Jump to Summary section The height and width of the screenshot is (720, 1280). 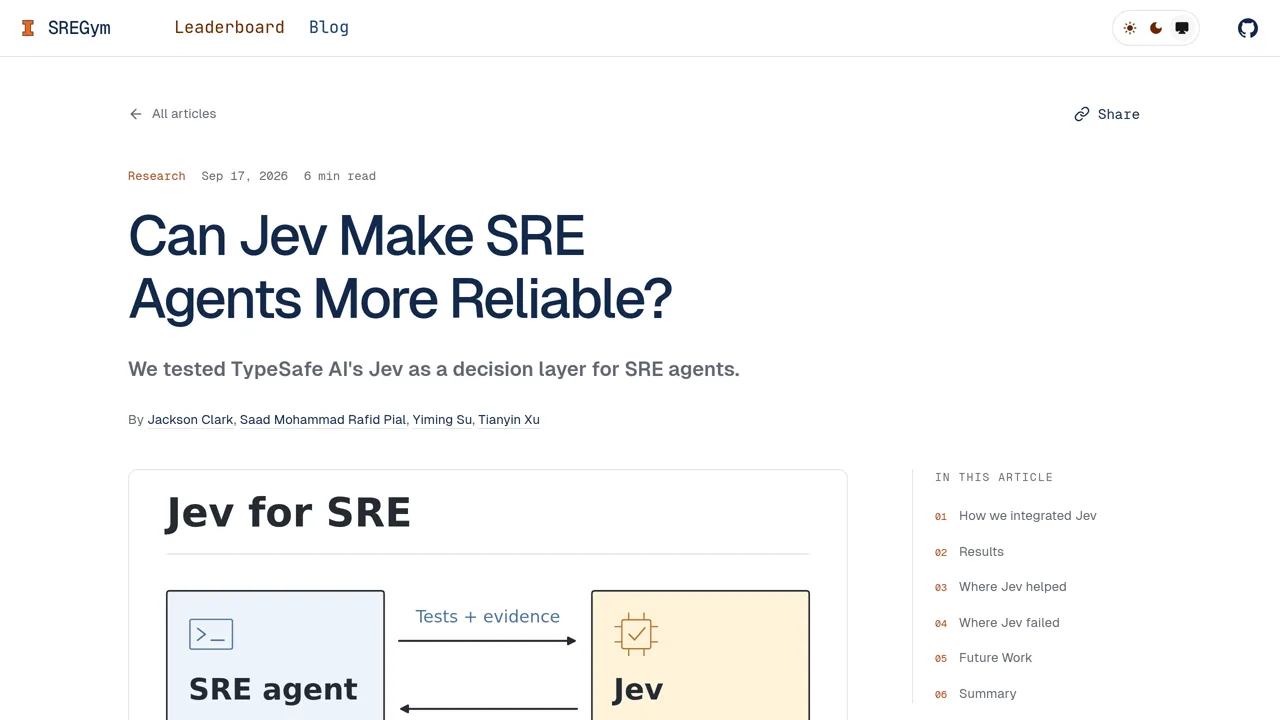(x=987, y=694)
